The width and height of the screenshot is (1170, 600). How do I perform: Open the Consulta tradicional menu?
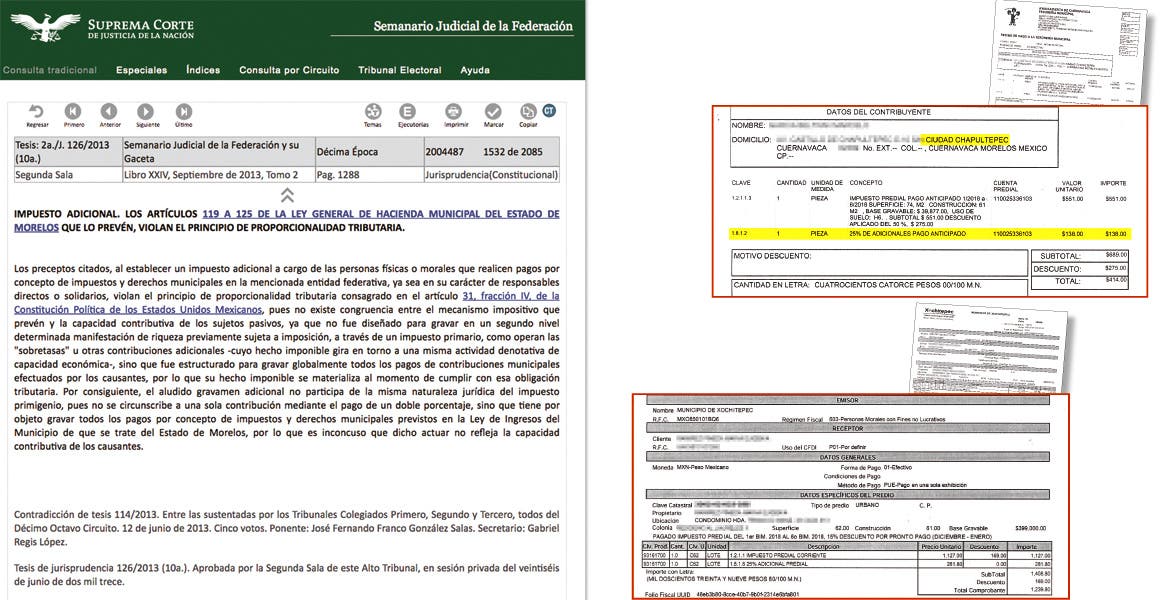[x=49, y=70]
